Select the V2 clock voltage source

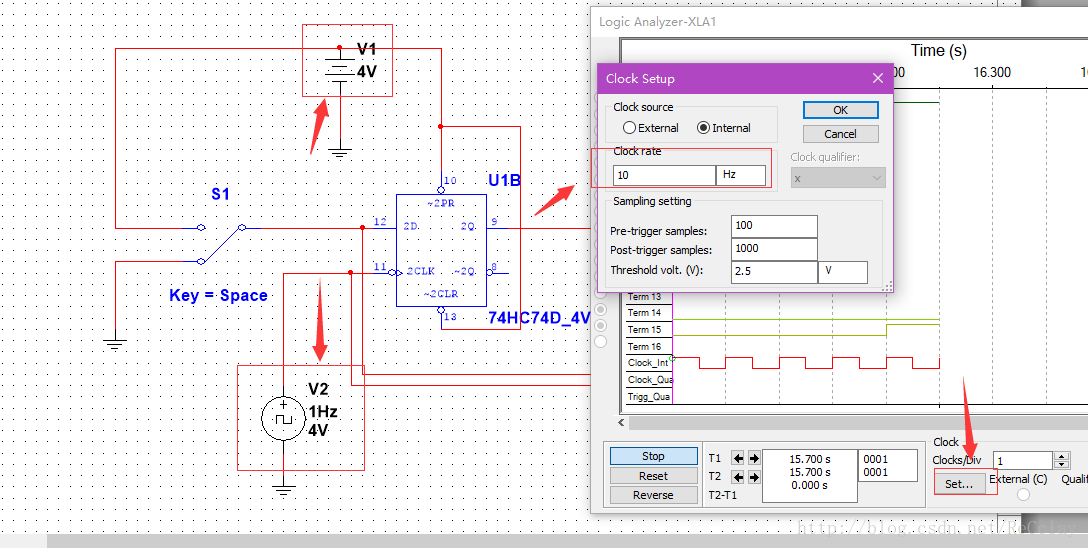pos(284,420)
